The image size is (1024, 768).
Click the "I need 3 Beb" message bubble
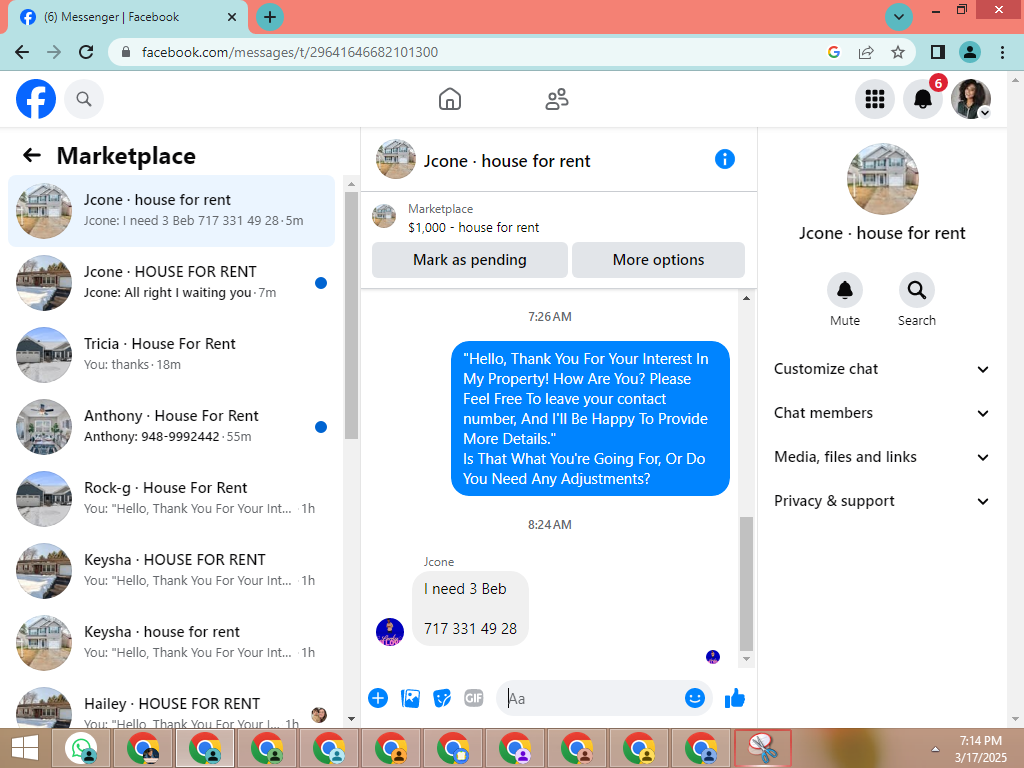click(x=470, y=609)
